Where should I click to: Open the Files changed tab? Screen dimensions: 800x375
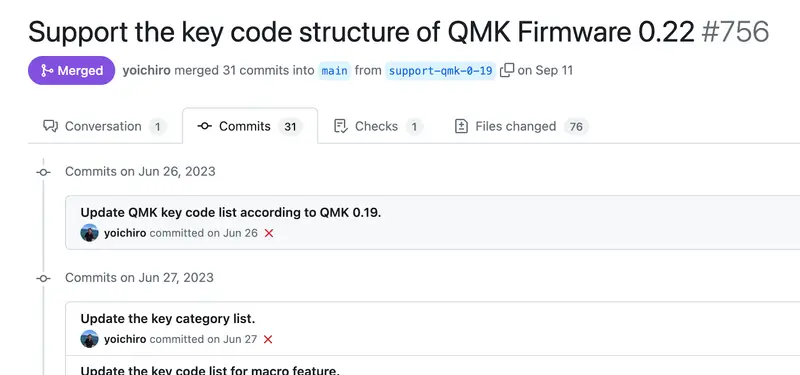tap(521, 126)
